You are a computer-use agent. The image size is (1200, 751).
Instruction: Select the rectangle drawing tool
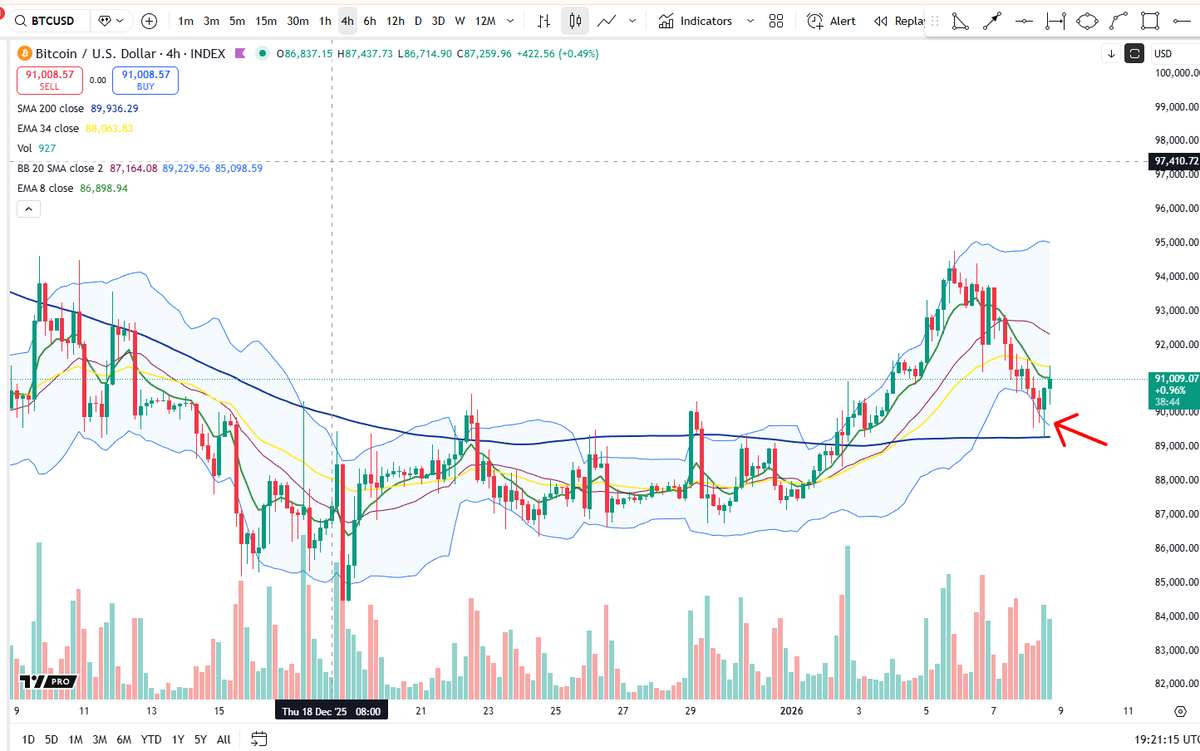point(1150,20)
